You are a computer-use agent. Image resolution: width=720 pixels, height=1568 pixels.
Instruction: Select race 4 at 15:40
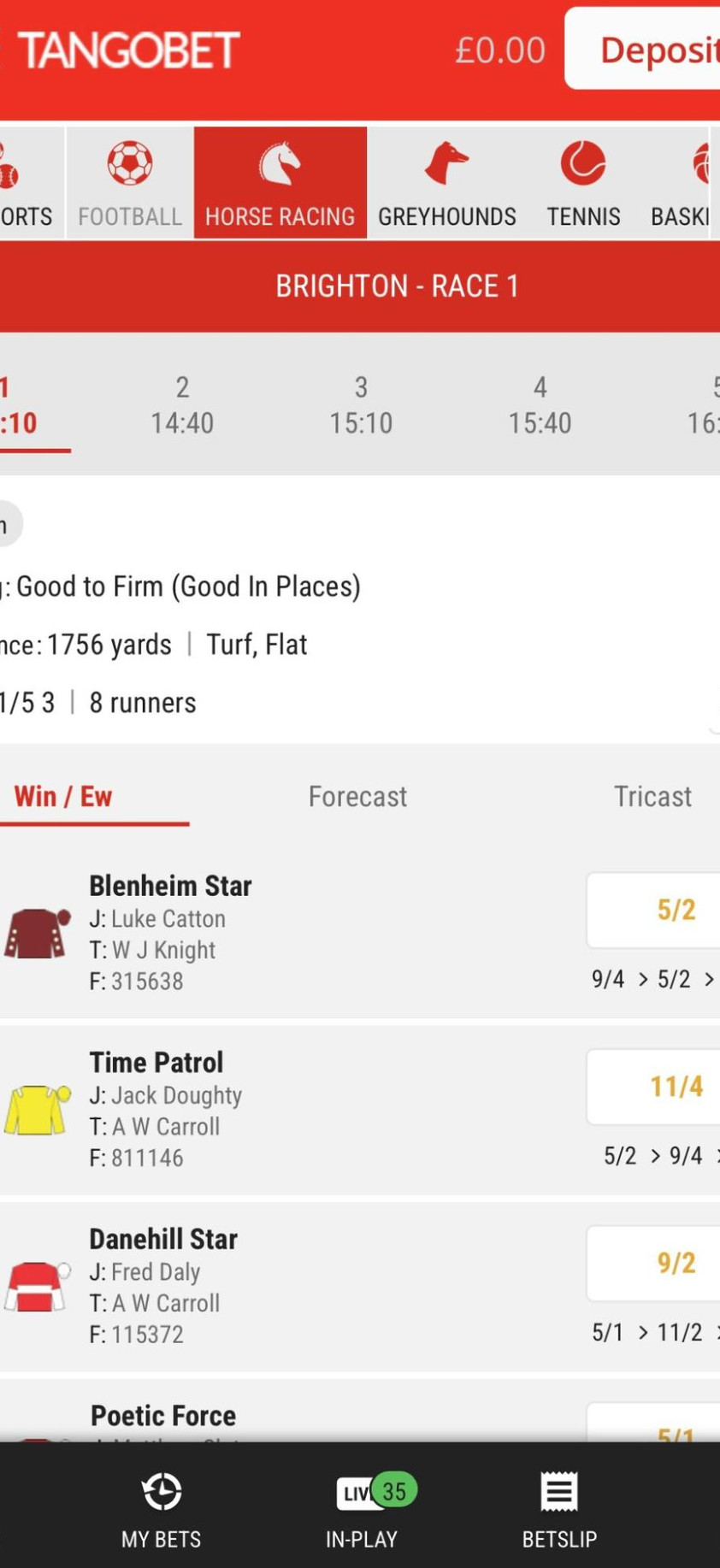(540, 404)
